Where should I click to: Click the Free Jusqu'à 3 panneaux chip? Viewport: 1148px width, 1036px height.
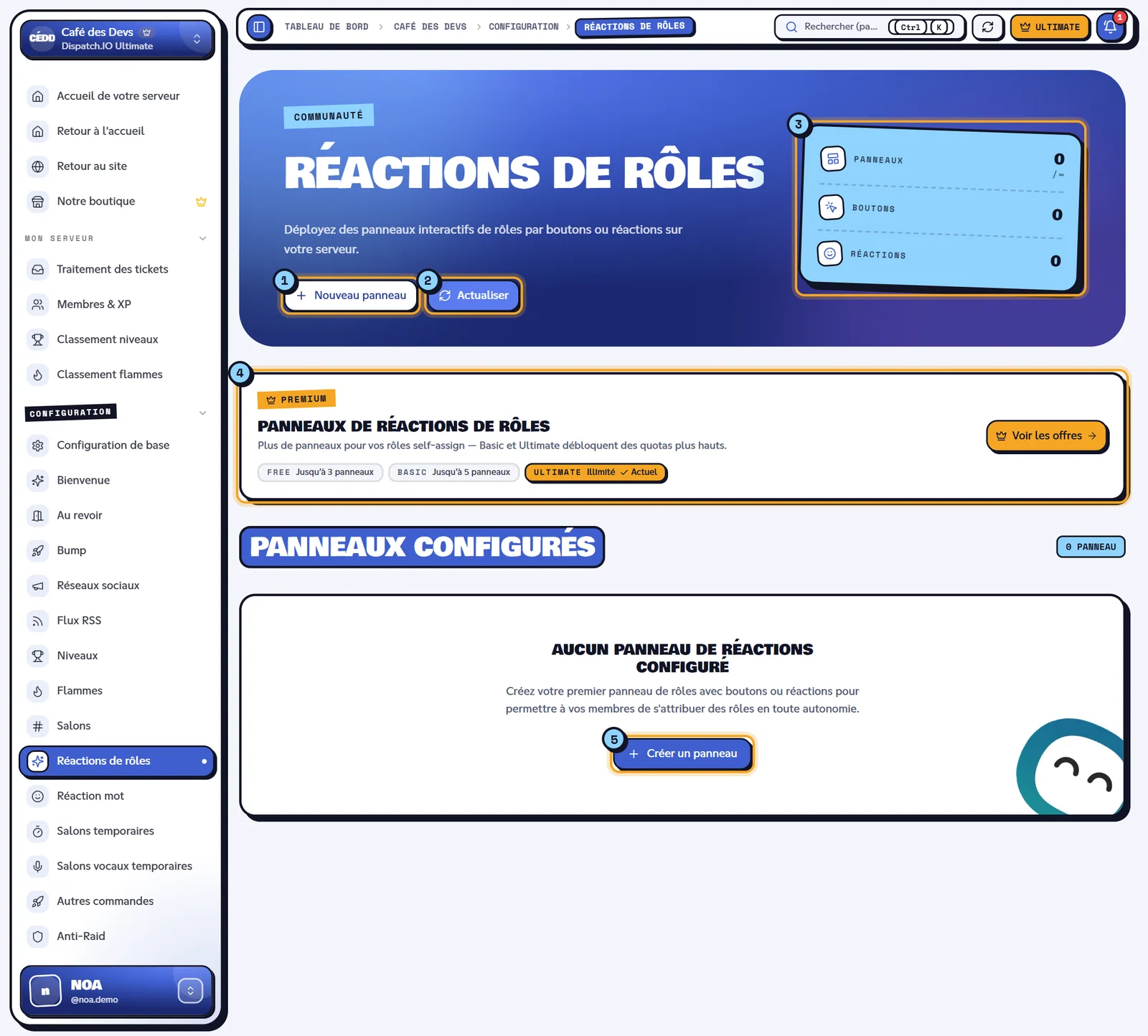(320, 473)
